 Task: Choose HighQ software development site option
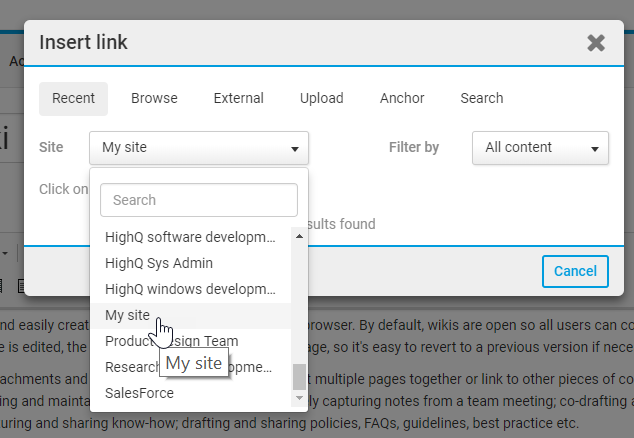[189, 237]
